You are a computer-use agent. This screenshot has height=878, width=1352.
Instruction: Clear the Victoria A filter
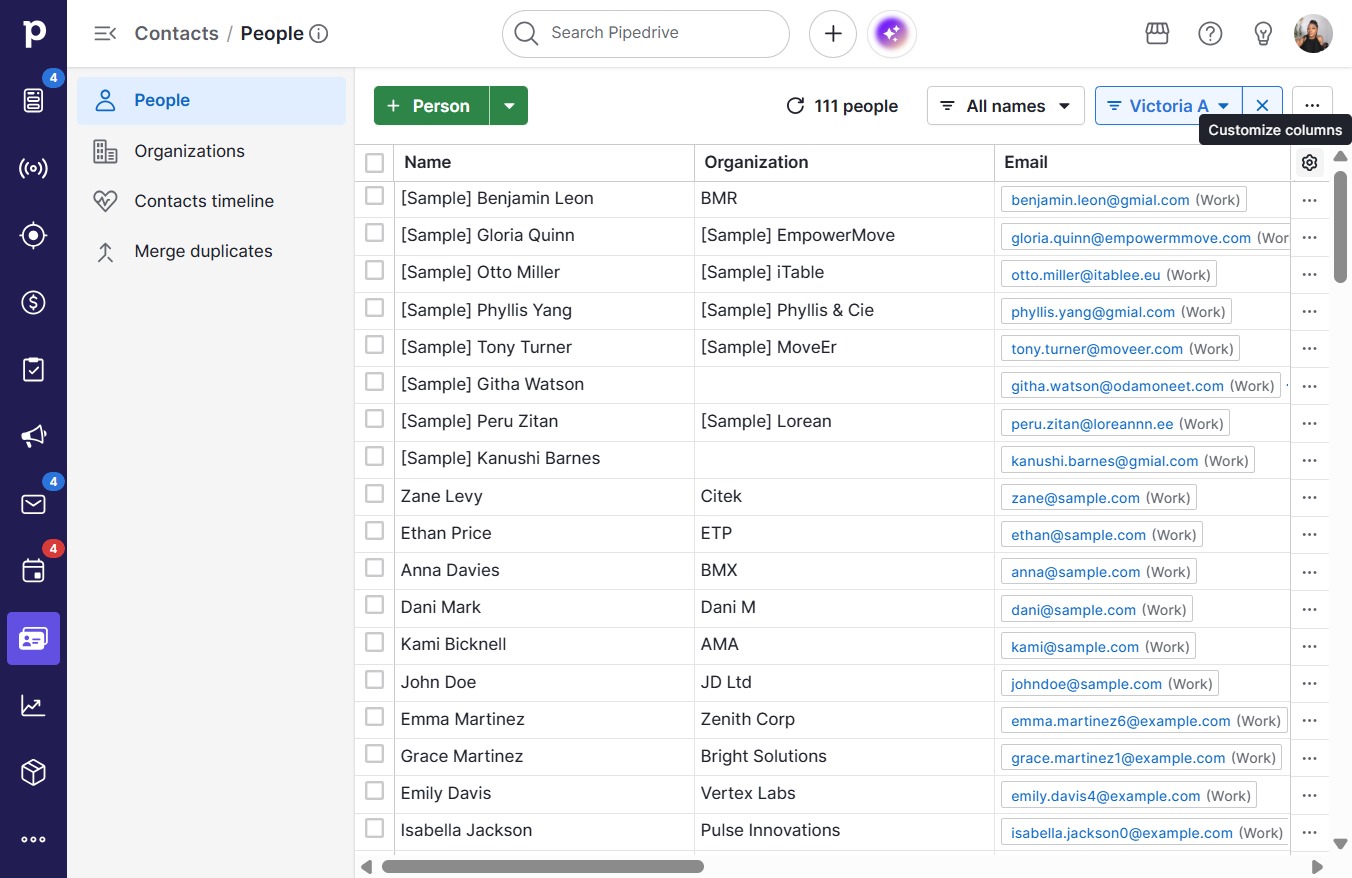pos(1262,106)
